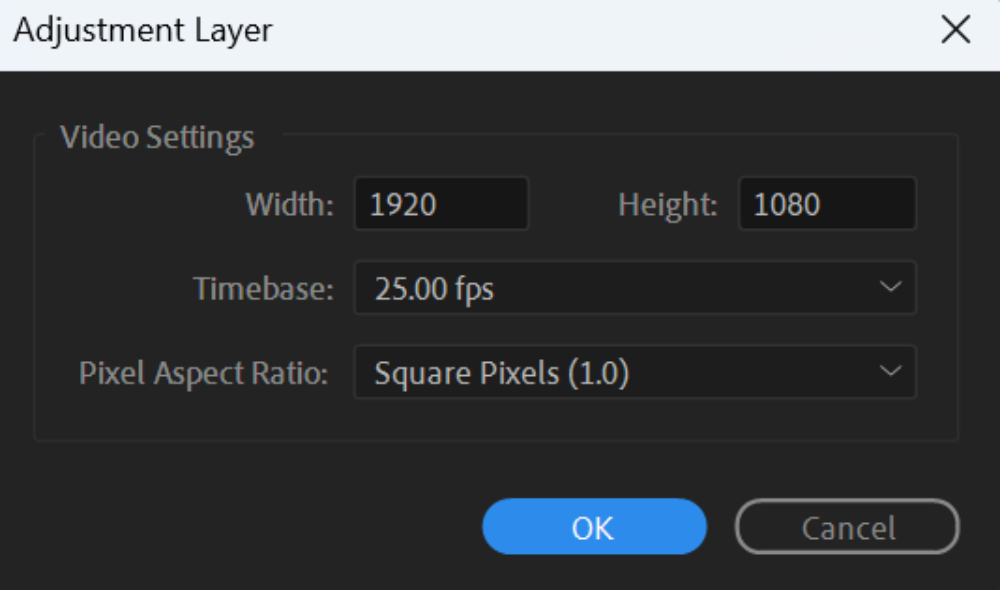
Task: Select the Height input field
Action: 826,203
